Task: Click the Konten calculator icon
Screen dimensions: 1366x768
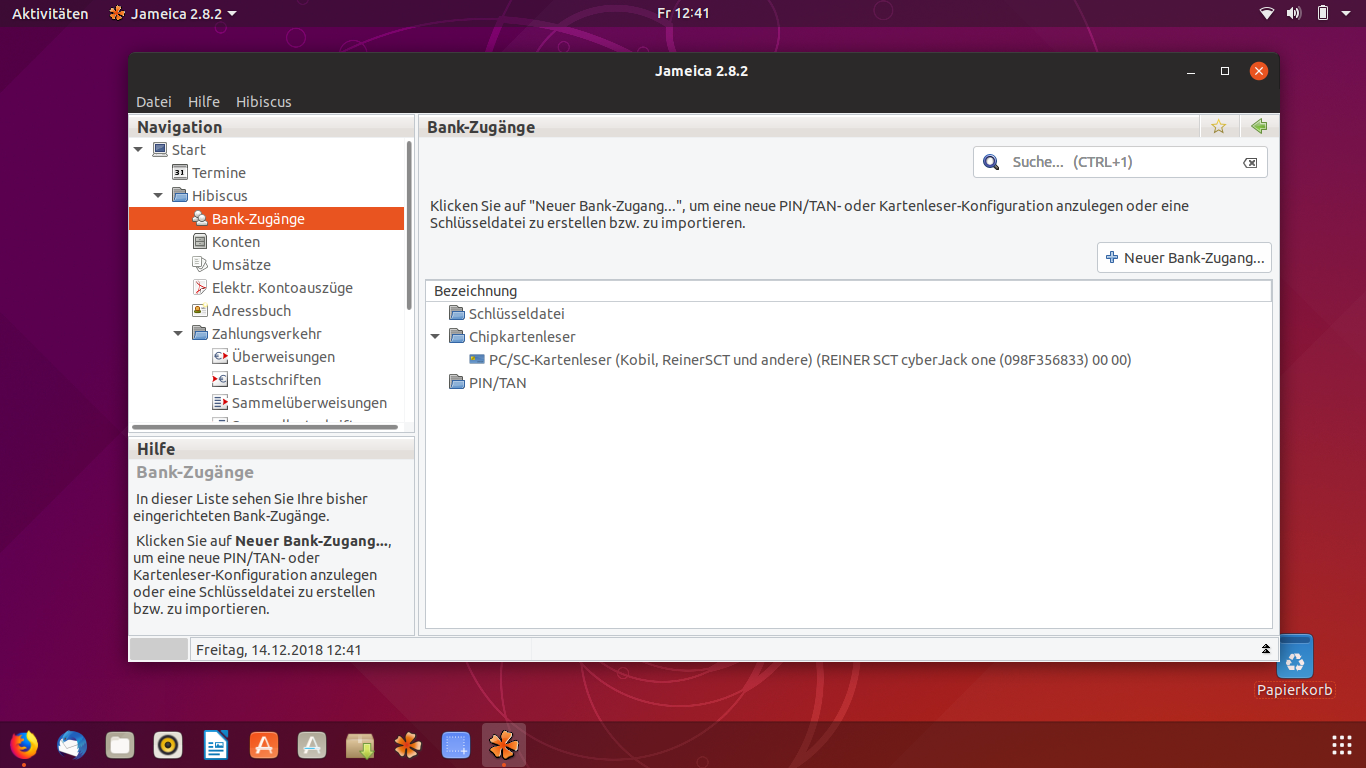Action: (x=200, y=242)
